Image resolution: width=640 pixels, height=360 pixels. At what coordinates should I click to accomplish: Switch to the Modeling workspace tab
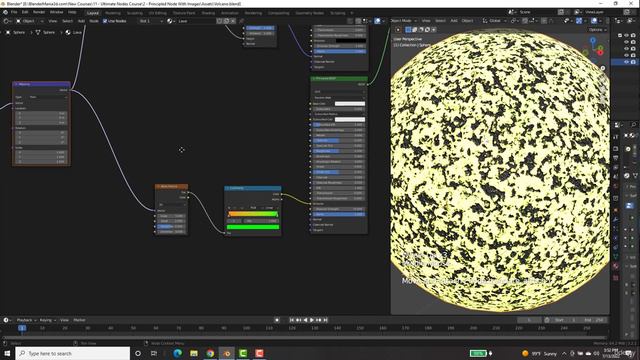[113, 13]
